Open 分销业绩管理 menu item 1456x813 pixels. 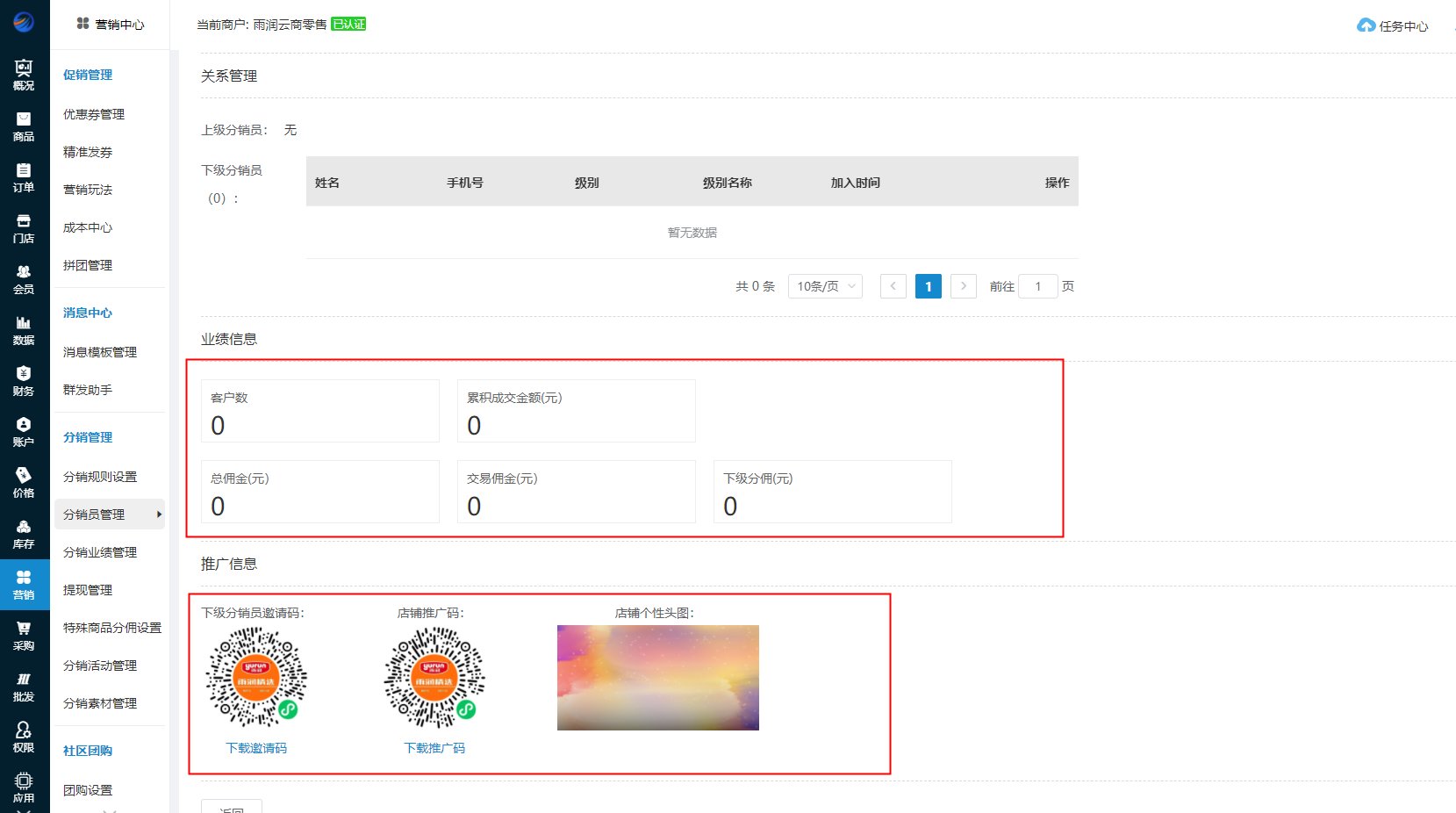click(x=100, y=552)
